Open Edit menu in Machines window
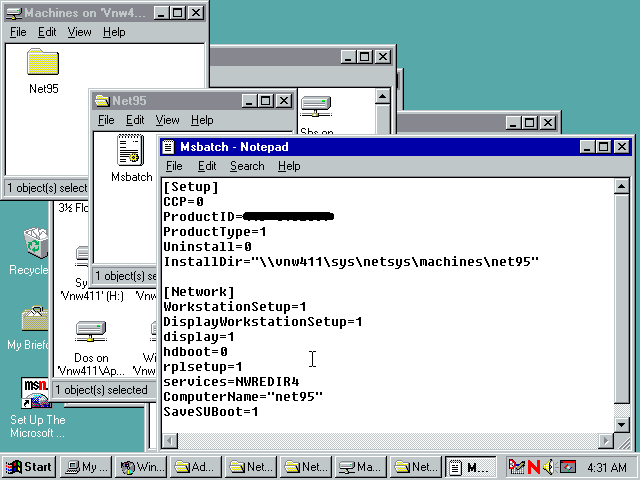Viewport: 640px width, 480px height. pos(47,32)
